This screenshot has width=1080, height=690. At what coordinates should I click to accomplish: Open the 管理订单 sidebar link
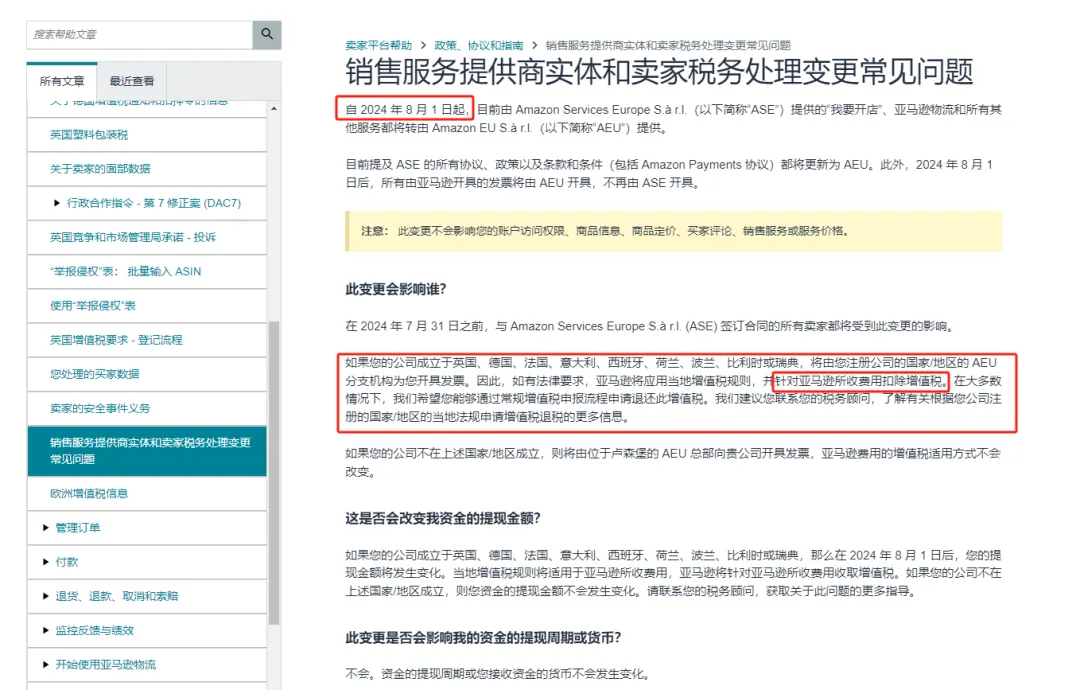(x=78, y=528)
